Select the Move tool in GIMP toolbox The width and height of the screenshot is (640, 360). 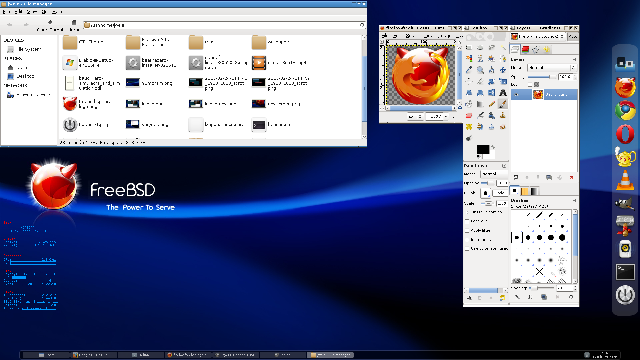coord(503,70)
